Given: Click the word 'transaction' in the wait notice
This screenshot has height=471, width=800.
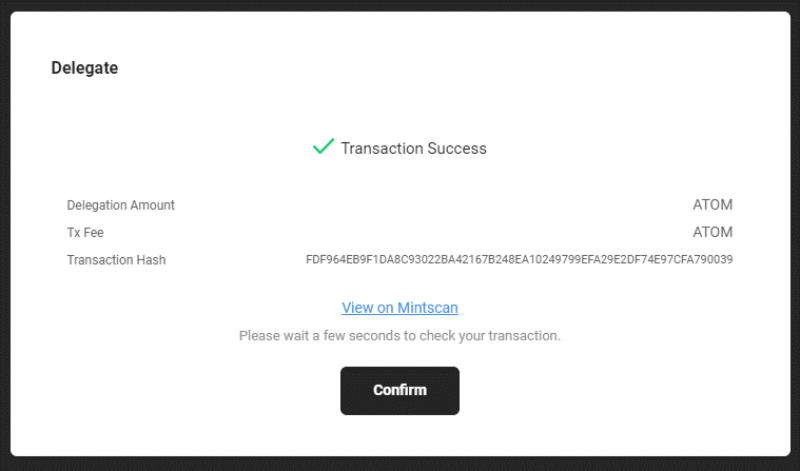Looking at the screenshot, I should click(x=523, y=335).
